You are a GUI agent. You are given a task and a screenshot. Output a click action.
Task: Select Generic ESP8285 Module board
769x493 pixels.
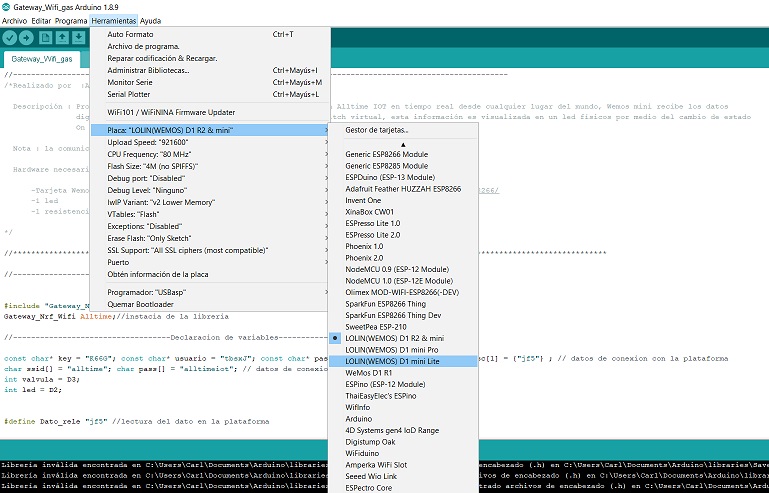click(x=403, y=166)
